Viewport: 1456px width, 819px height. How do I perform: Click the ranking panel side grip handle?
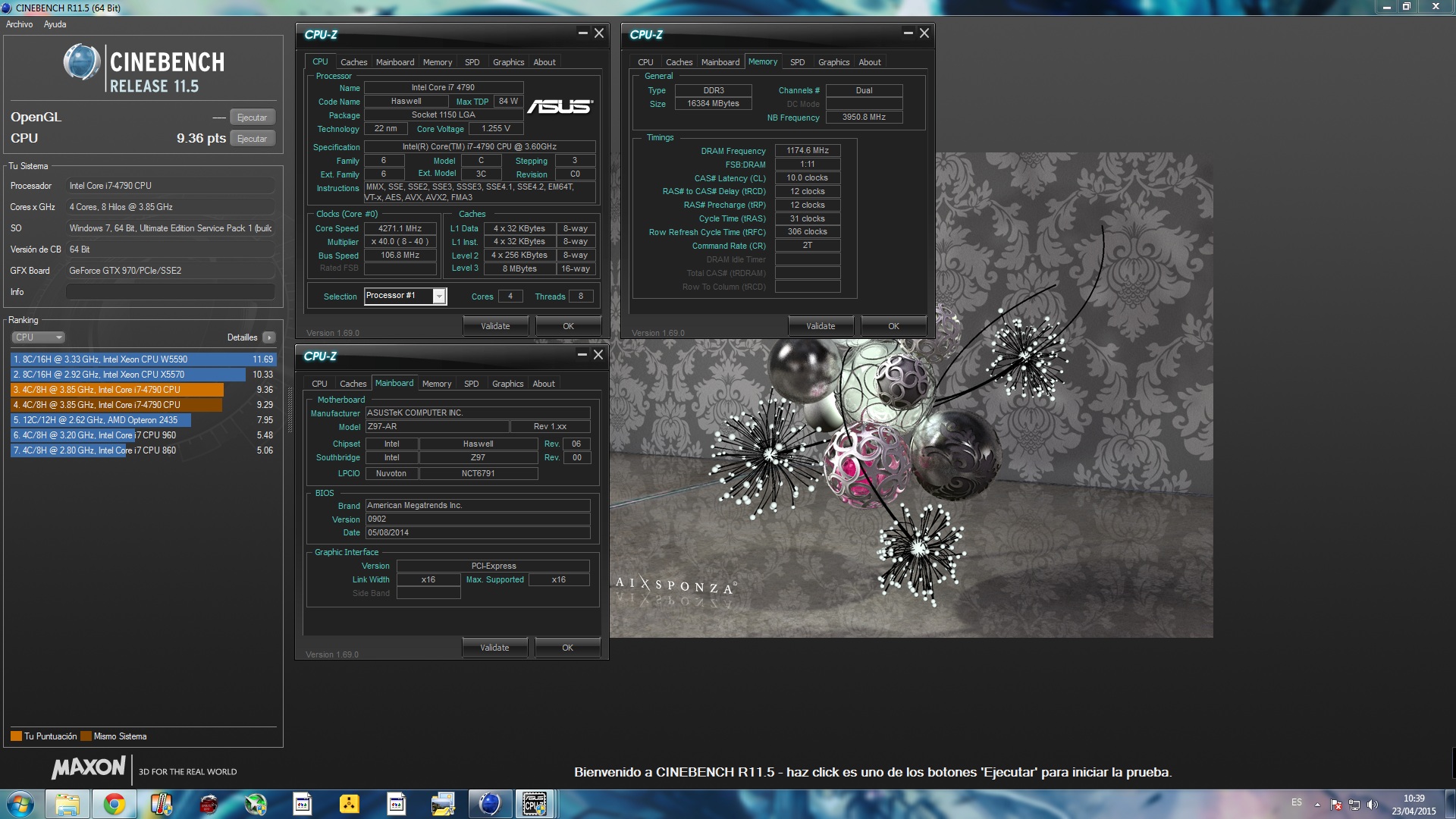click(289, 409)
